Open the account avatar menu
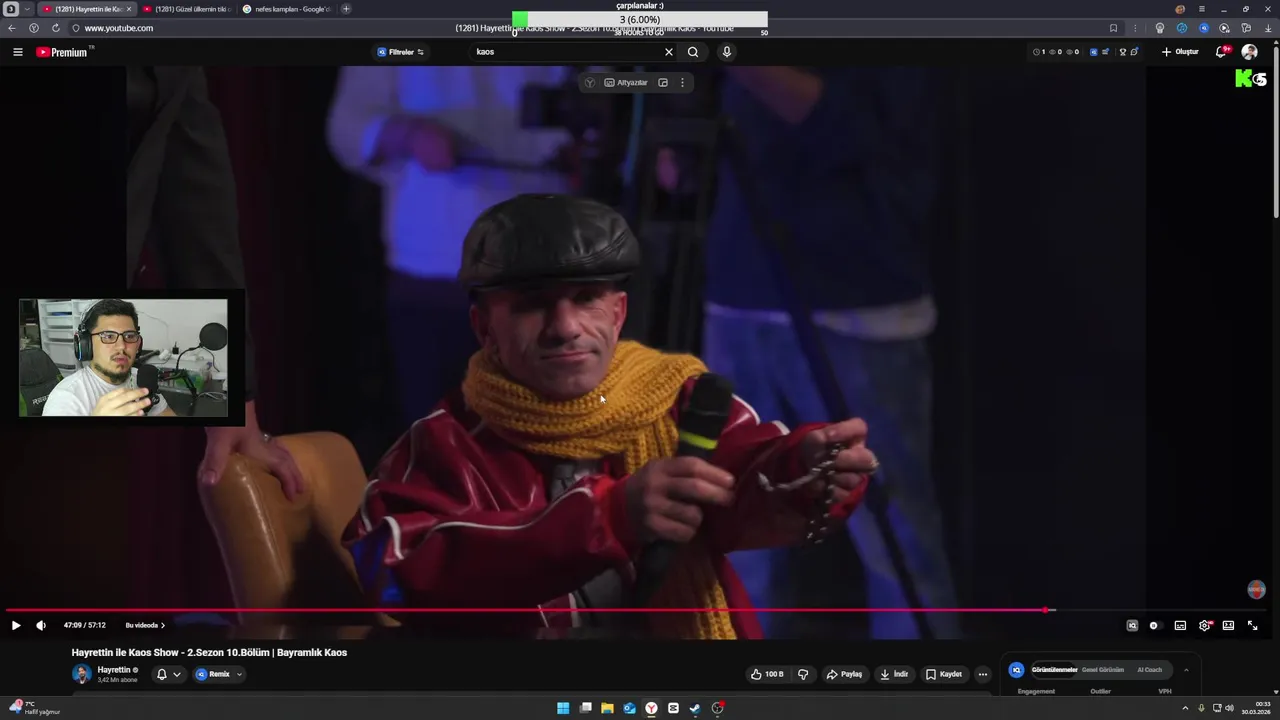This screenshot has height=720, width=1280. (x=1250, y=52)
